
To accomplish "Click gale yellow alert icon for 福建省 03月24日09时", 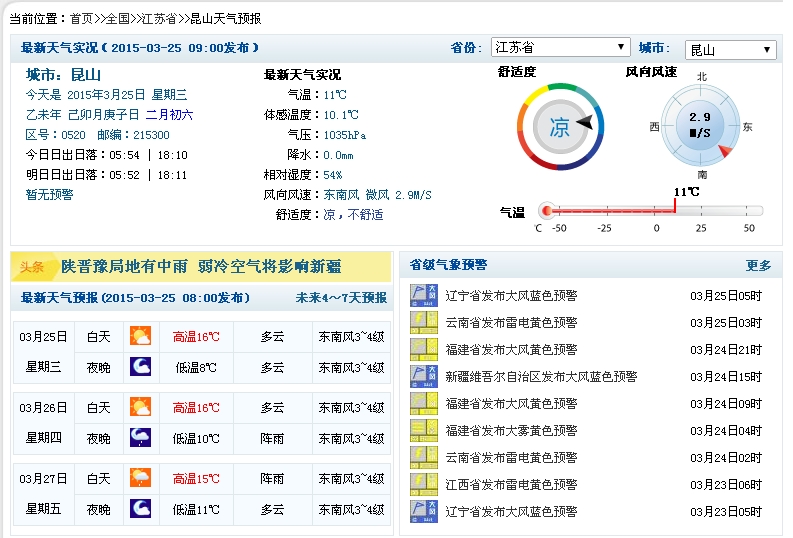I will [424, 404].
